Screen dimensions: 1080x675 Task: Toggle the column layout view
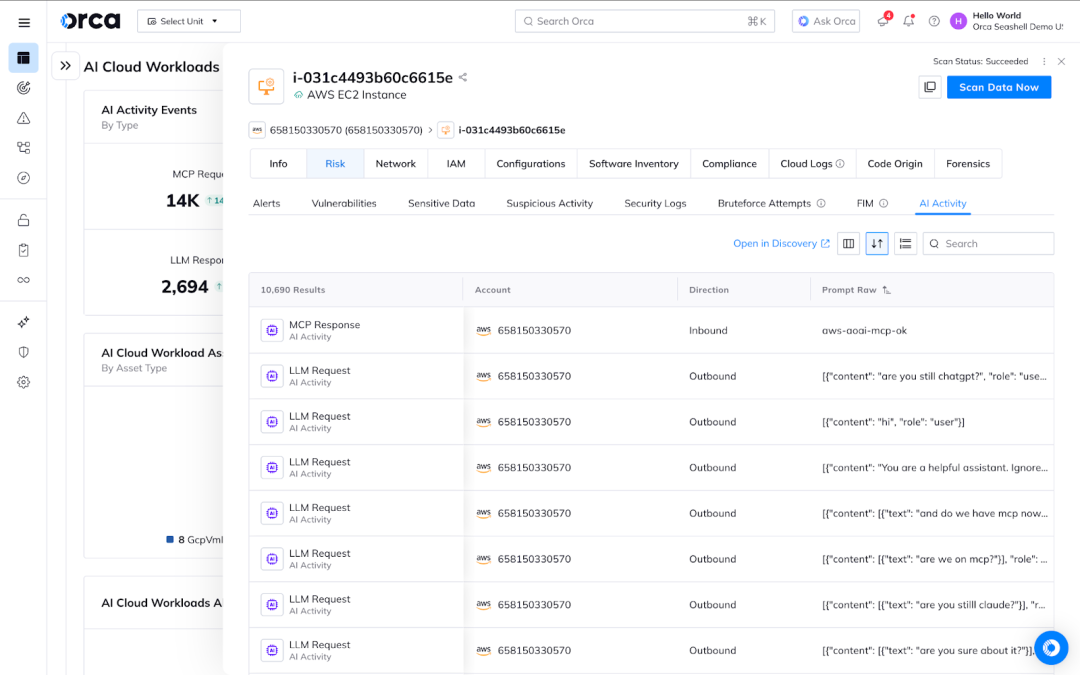click(x=848, y=243)
